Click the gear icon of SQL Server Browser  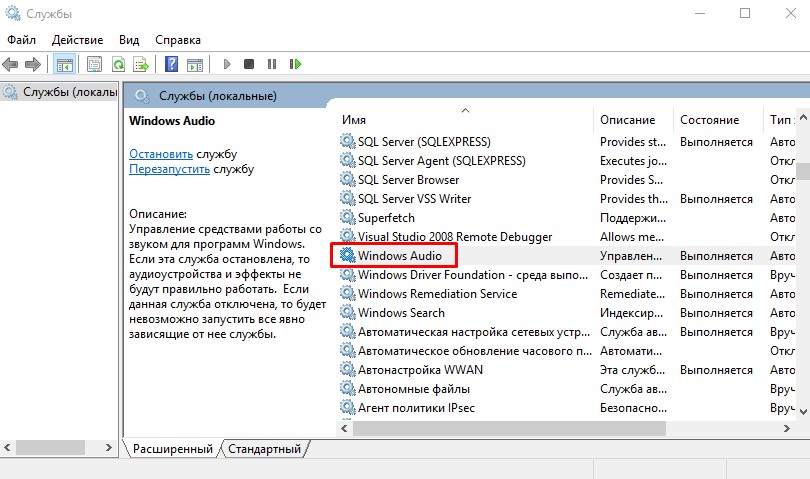(x=348, y=179)
